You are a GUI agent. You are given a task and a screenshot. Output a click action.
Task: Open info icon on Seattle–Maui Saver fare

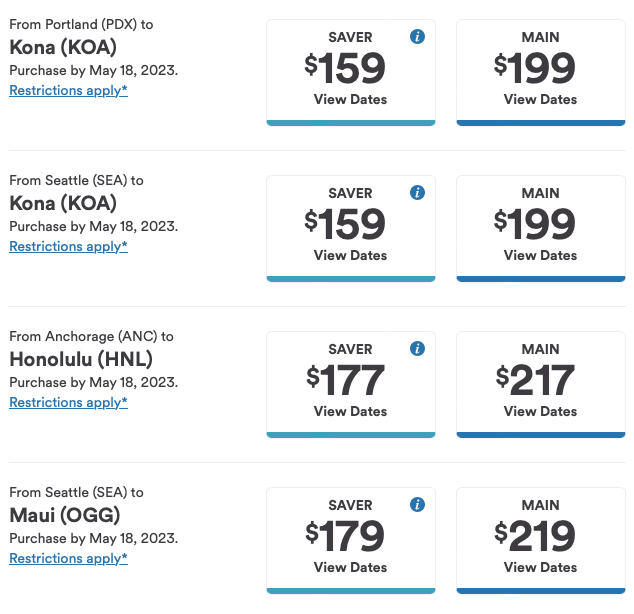[418, 505]
